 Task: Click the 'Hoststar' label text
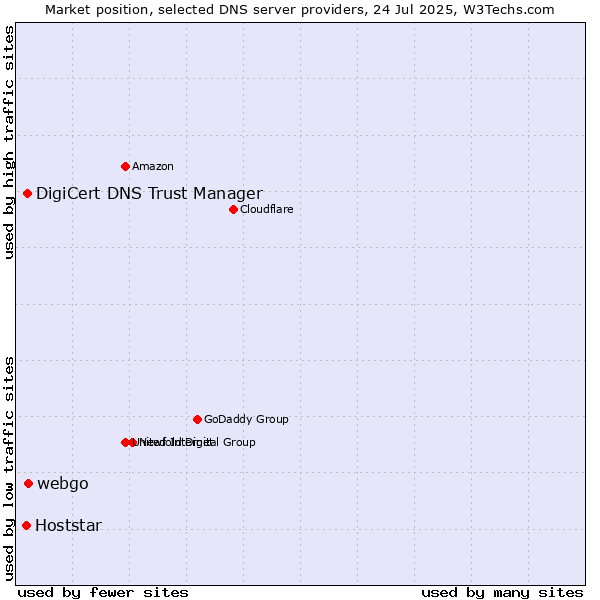[x=68, y=525]
